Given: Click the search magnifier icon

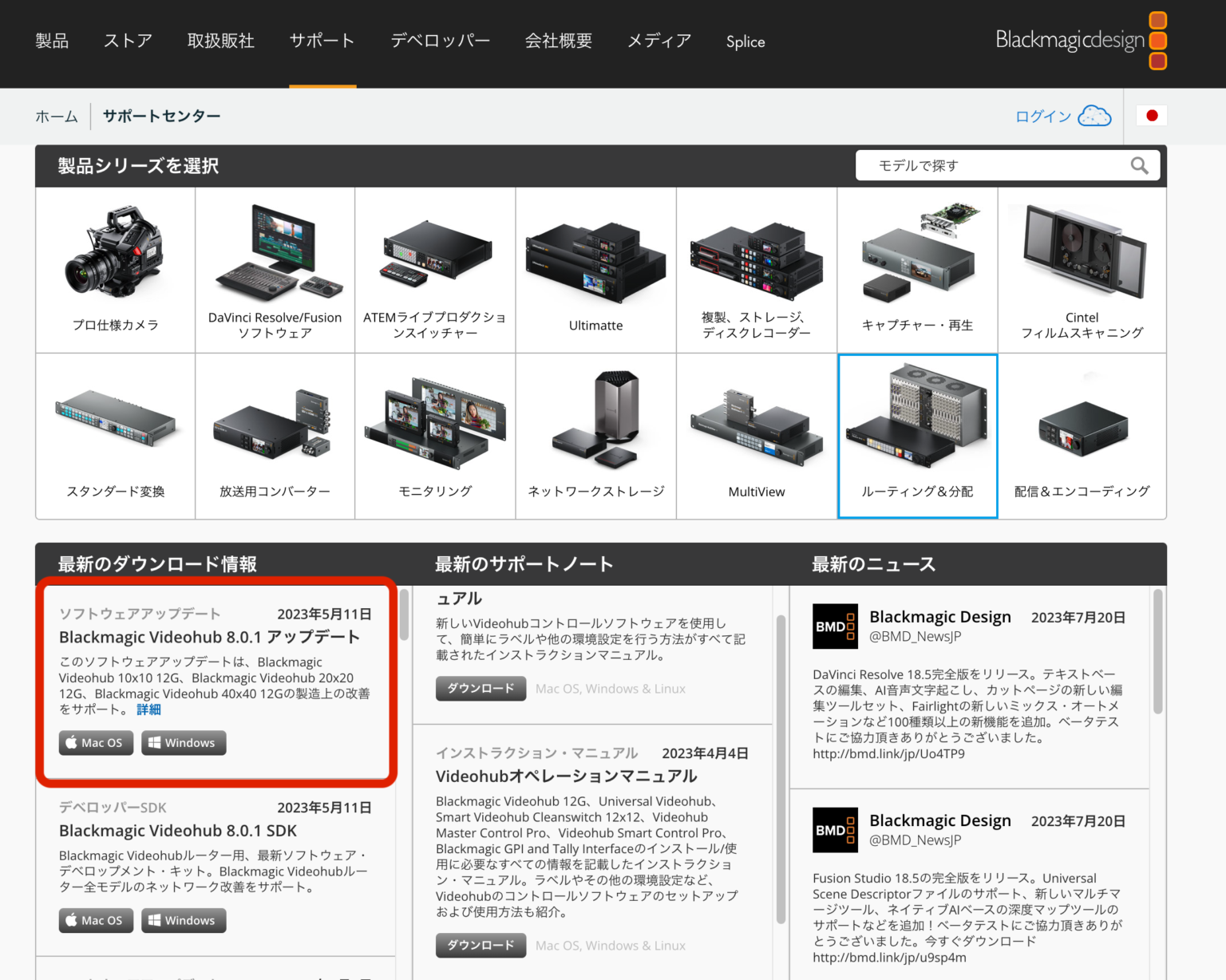Looking at the screenshot, I should click(1140, 165).
